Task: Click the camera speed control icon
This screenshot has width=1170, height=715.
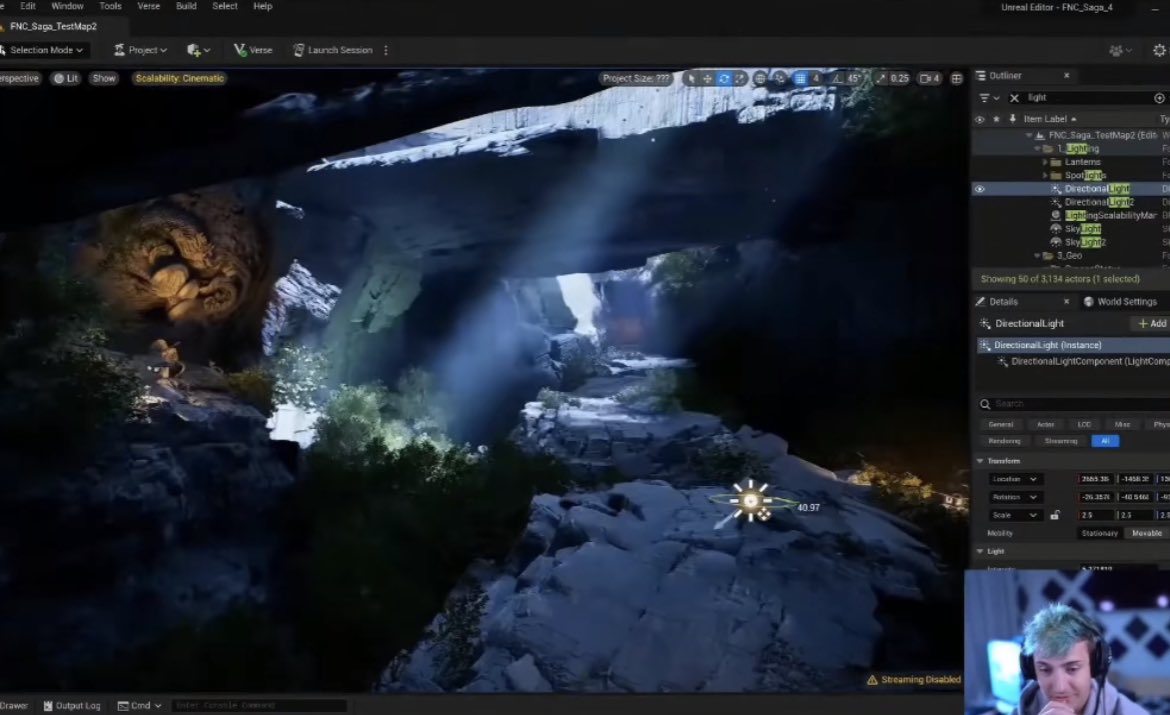Action: coord(925,77)
